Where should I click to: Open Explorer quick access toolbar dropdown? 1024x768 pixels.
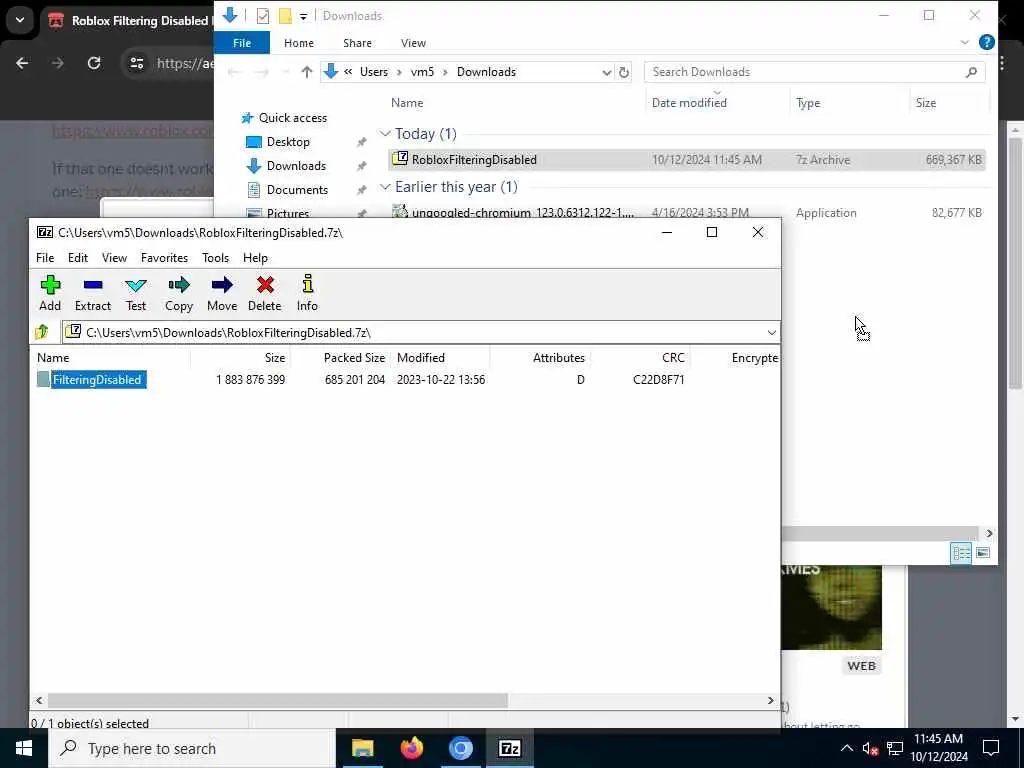tap(304, 16)
